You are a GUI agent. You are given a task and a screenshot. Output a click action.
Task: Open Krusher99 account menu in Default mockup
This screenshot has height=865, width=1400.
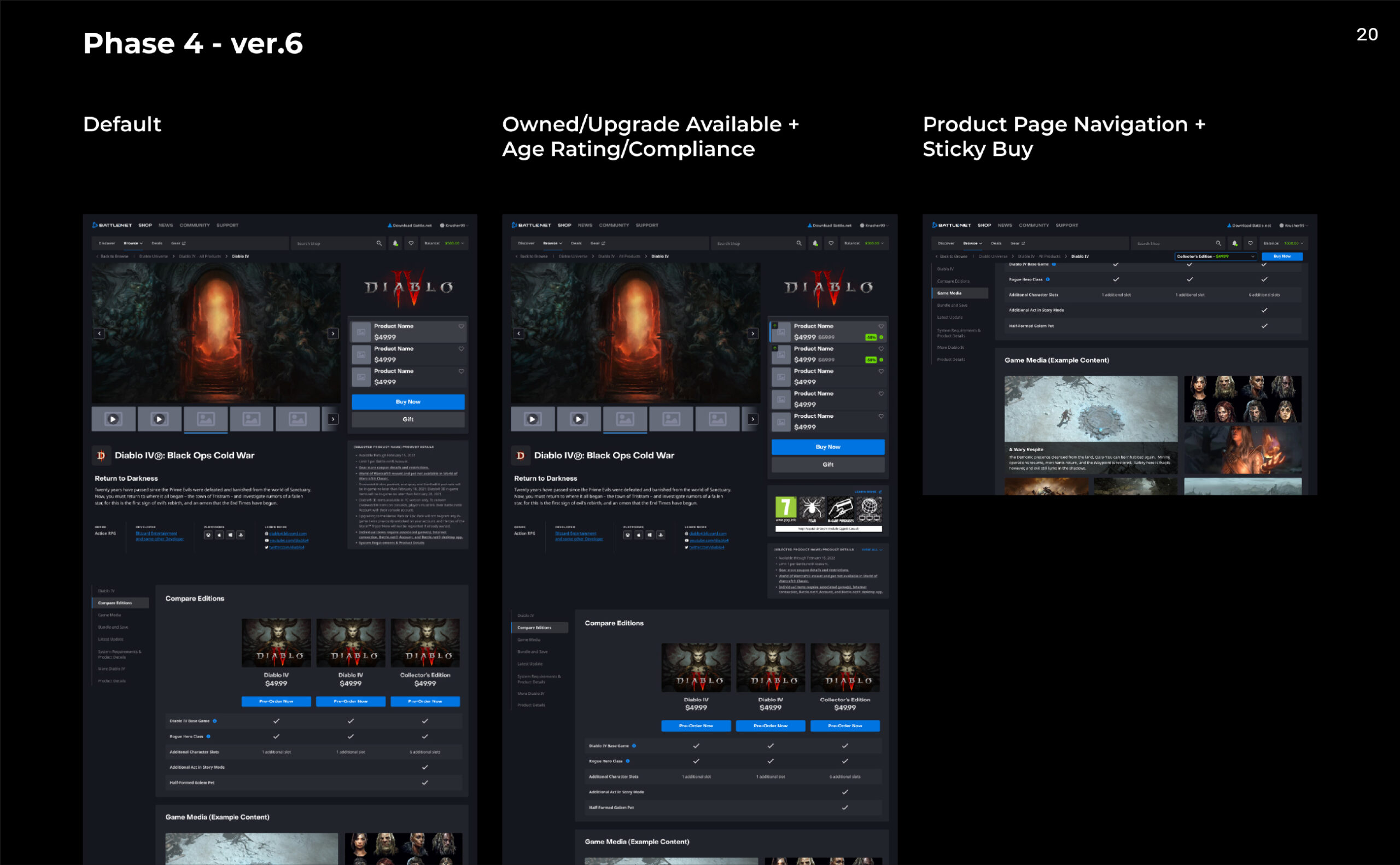pos(454,225)
